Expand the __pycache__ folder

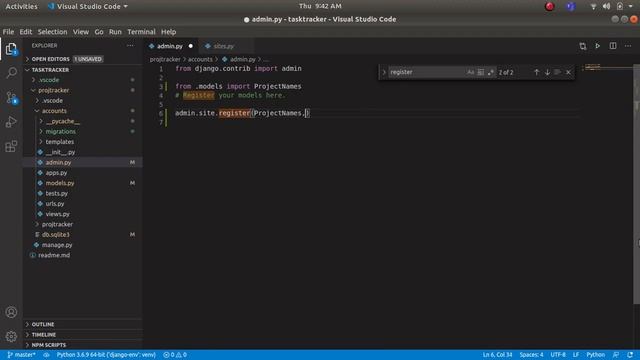62,121
